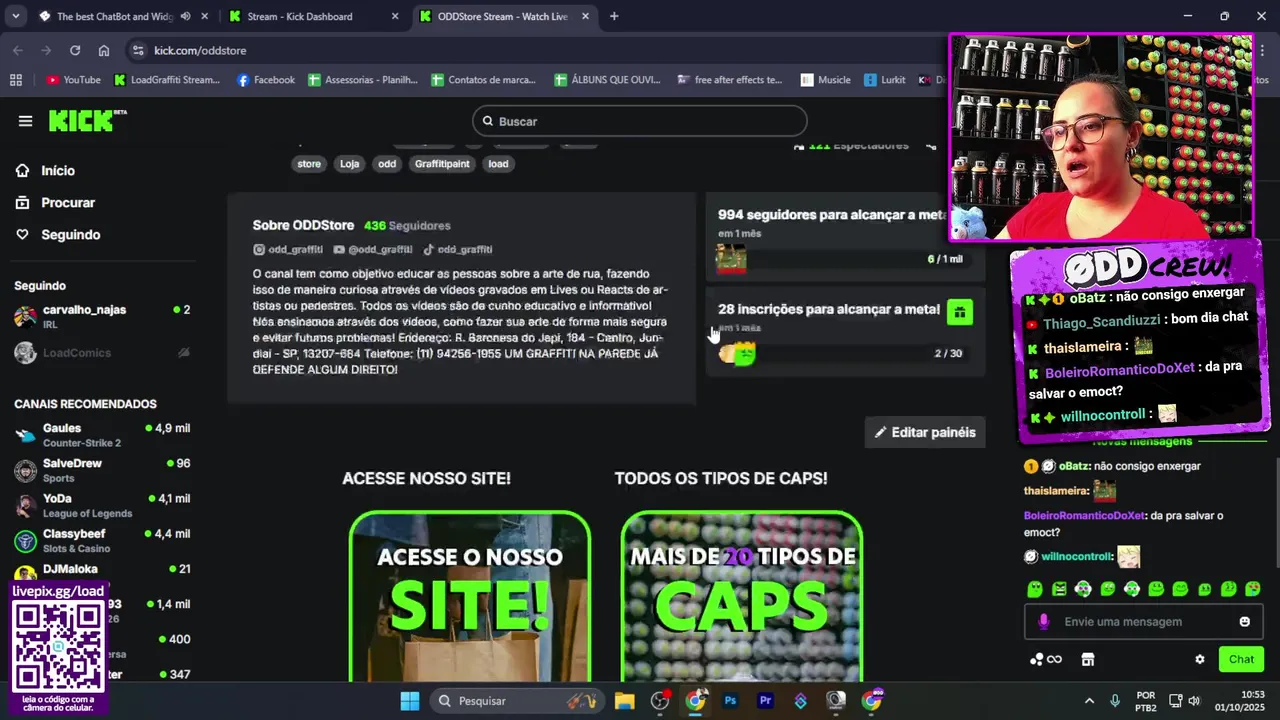1280x720 pixels.
Task: Select the 'Loja' tag chip
Action: pyautogui.click(x=349, y=164)
